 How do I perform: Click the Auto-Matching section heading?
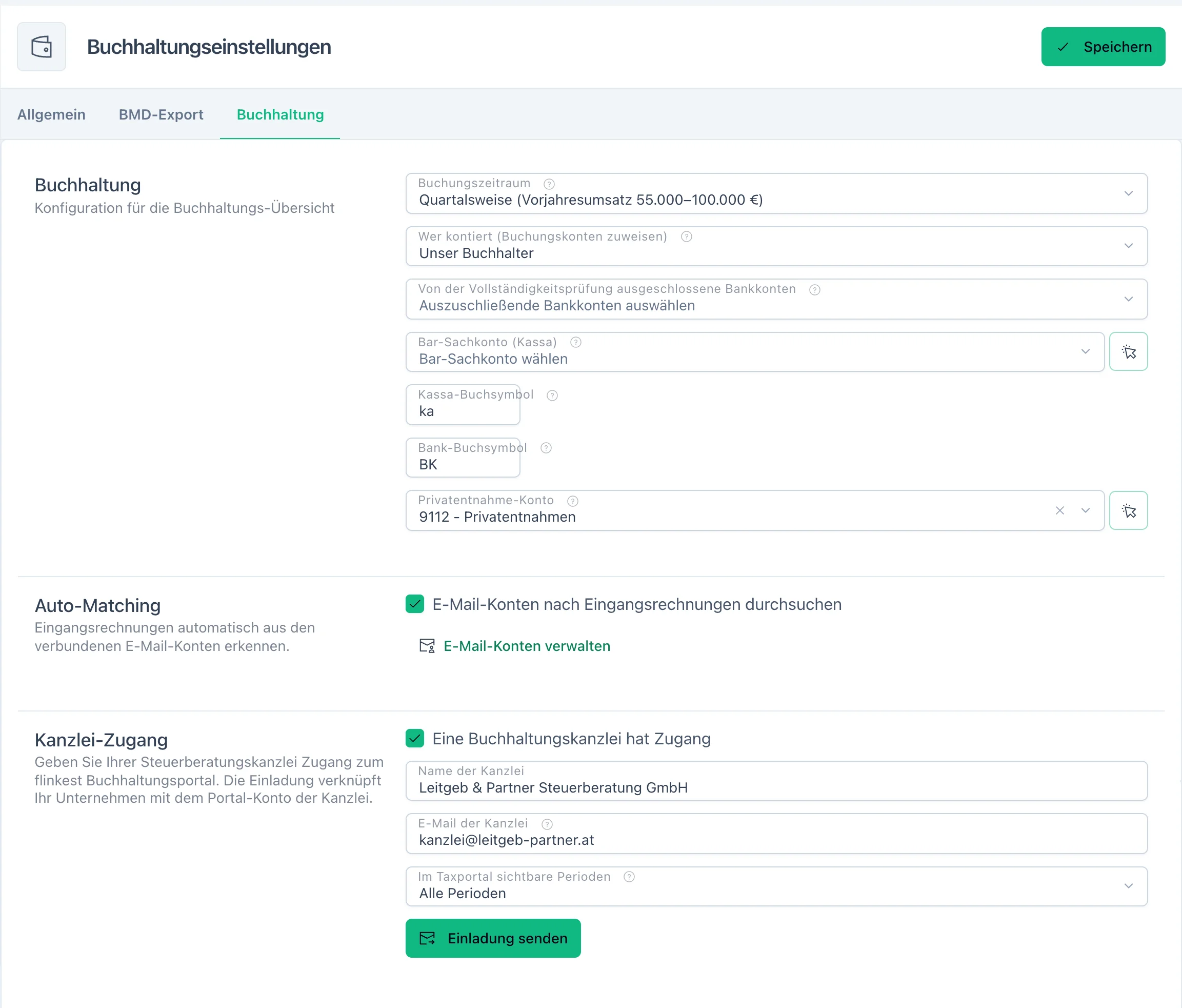97,605
